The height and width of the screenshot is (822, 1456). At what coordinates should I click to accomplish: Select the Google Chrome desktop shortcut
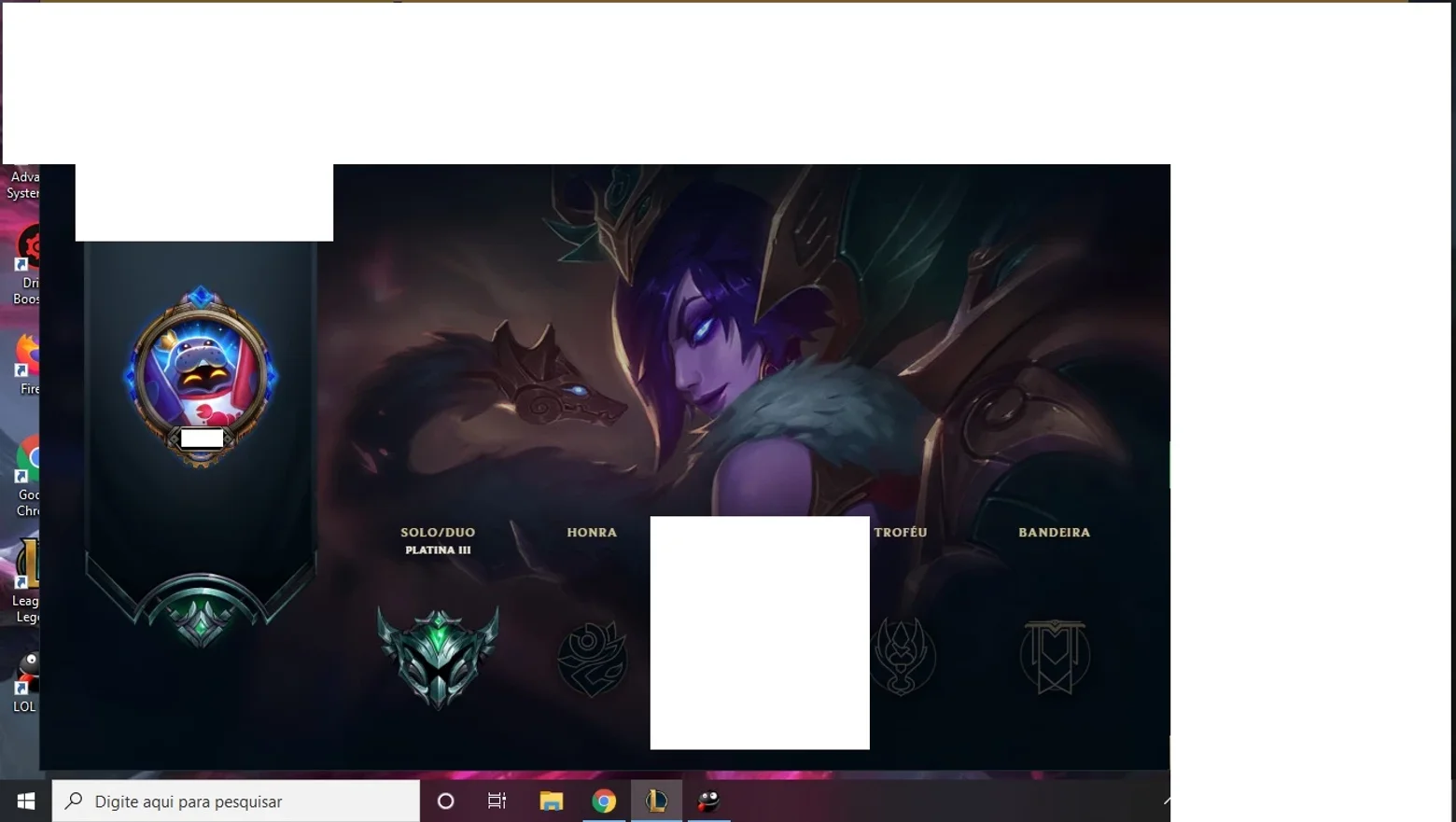tap(28, 476)
